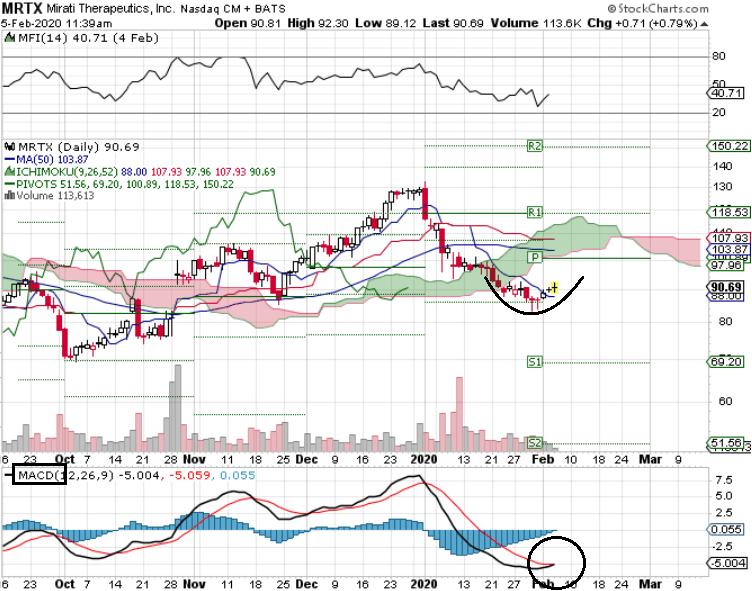
Task: Click the MRTX ticker symbol title
Action: (22, 9)
